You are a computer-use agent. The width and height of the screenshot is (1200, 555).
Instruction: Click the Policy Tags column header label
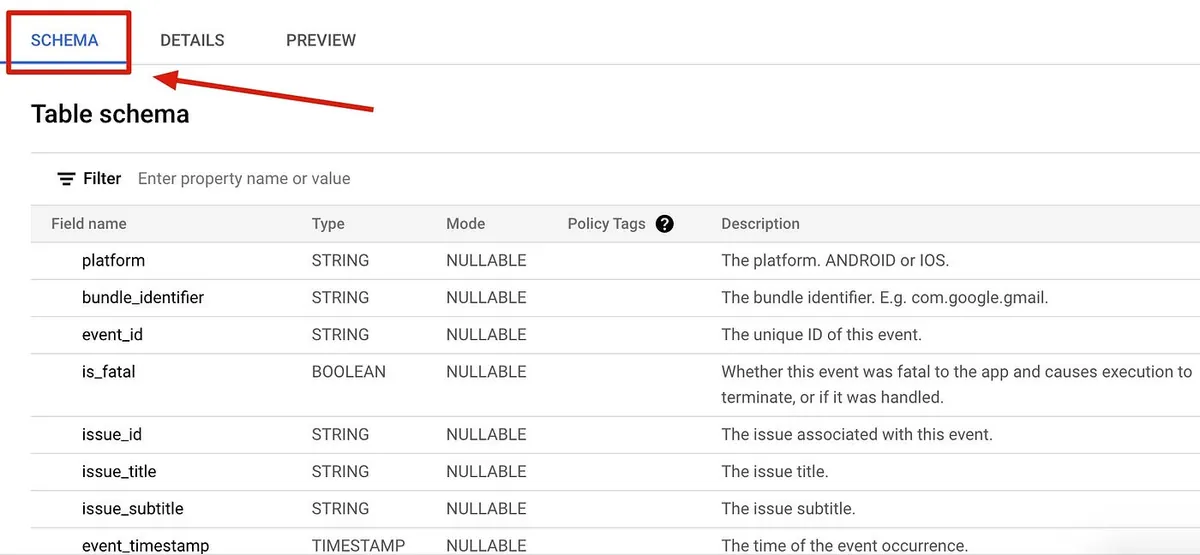[x=606, y=224]
